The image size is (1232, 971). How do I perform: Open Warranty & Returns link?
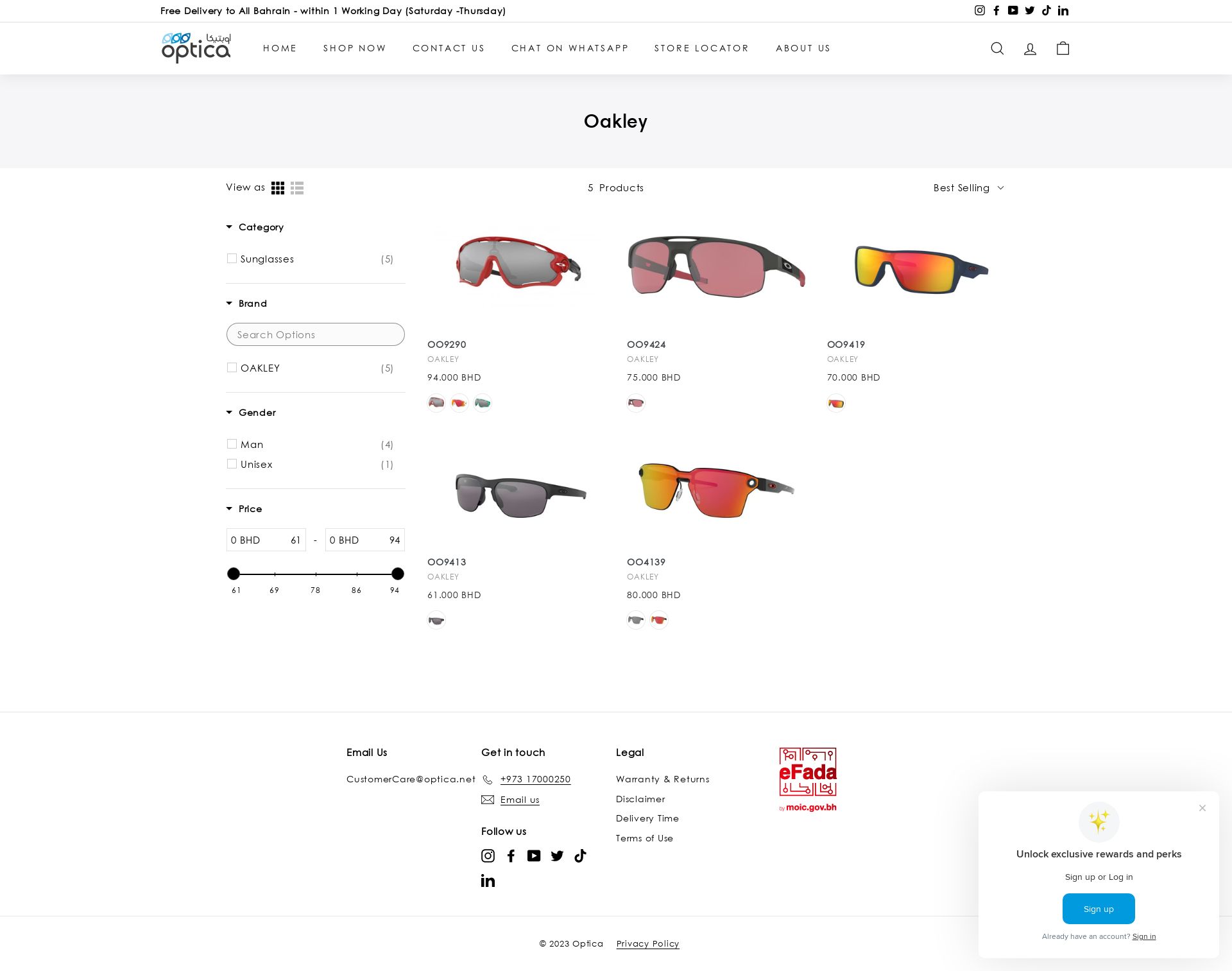pos(663,779)
